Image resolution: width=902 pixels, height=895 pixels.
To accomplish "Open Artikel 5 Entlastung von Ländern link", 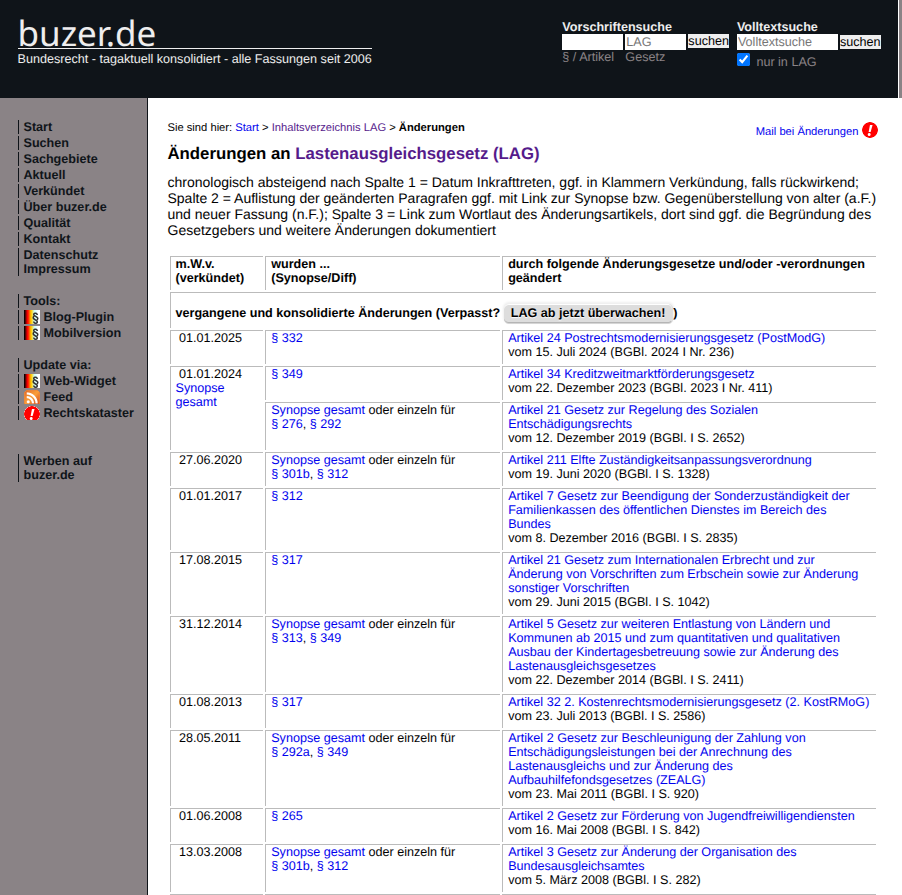I will point(674,645).
